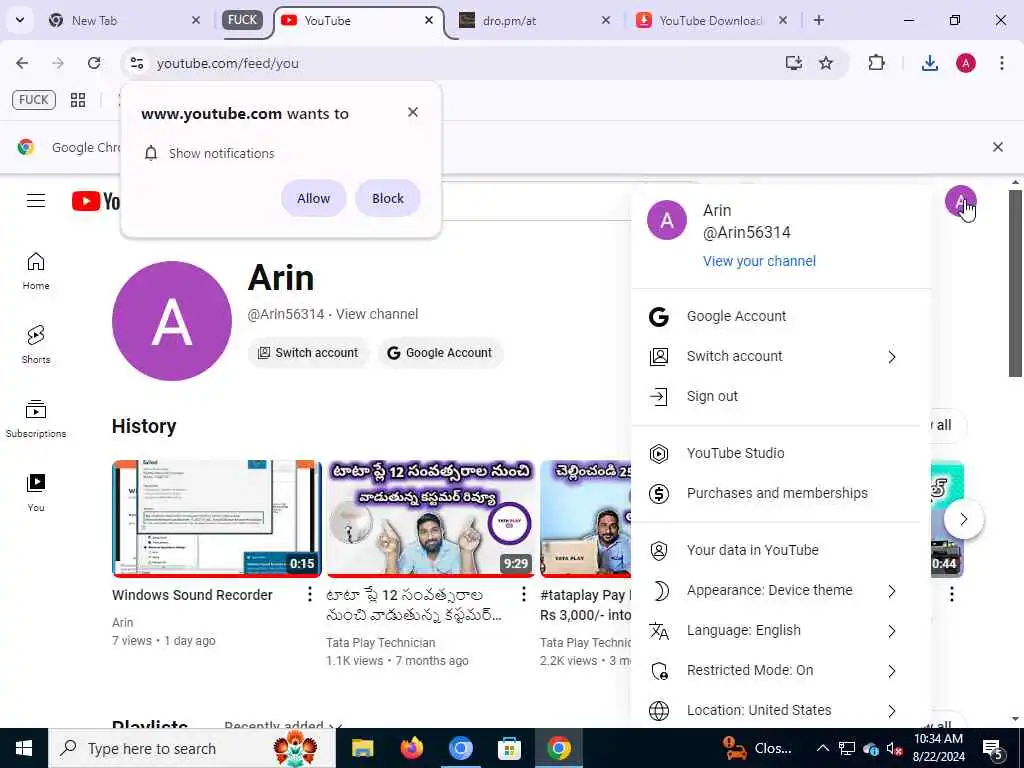Screen dimensions: 1024x768
Task: Close the notification permission popup
Action: coord(413,112)
